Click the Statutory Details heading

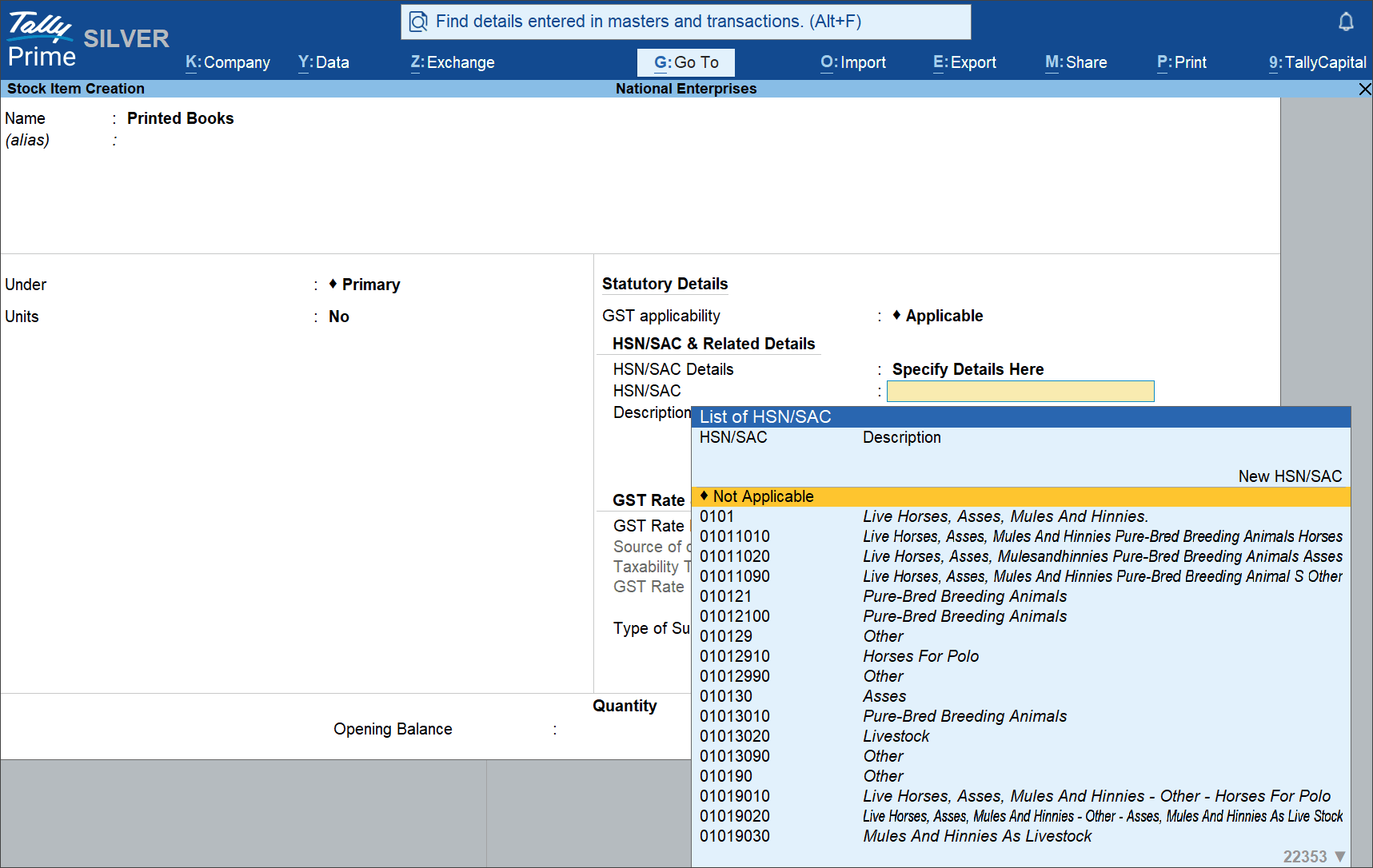pos(665,284)
